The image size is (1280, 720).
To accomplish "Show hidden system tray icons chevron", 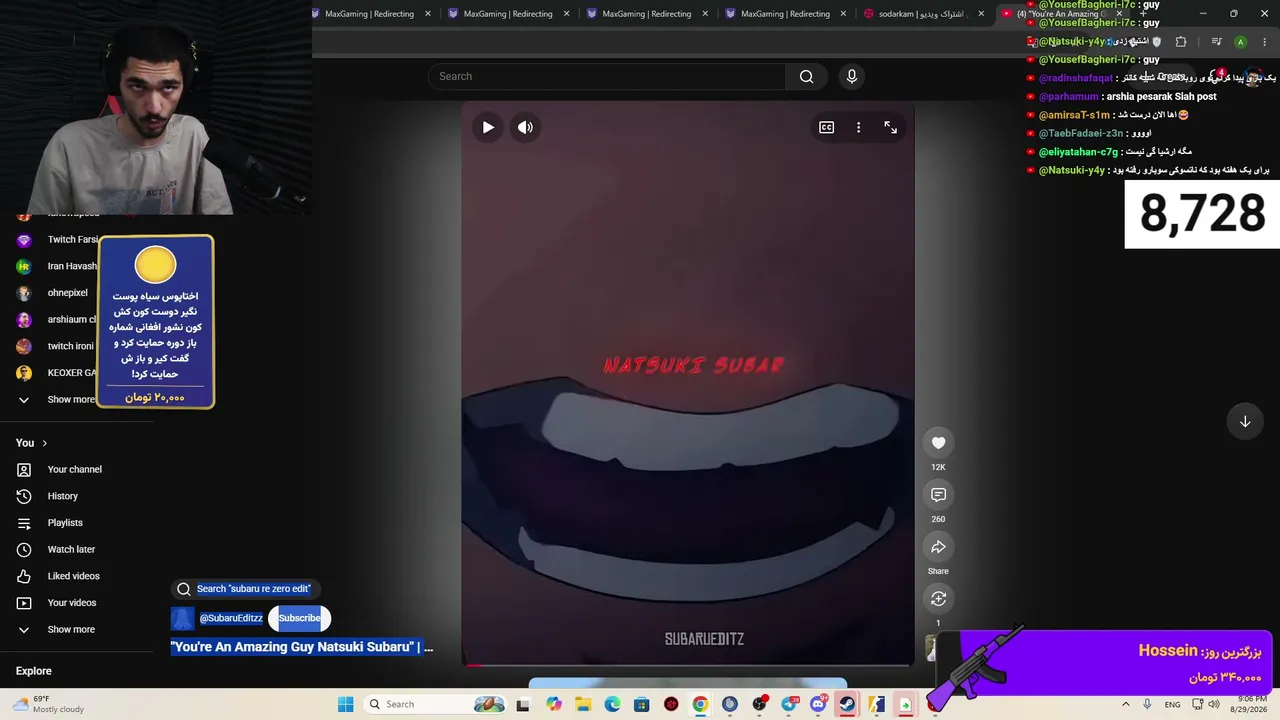I will coord(1125,704).
